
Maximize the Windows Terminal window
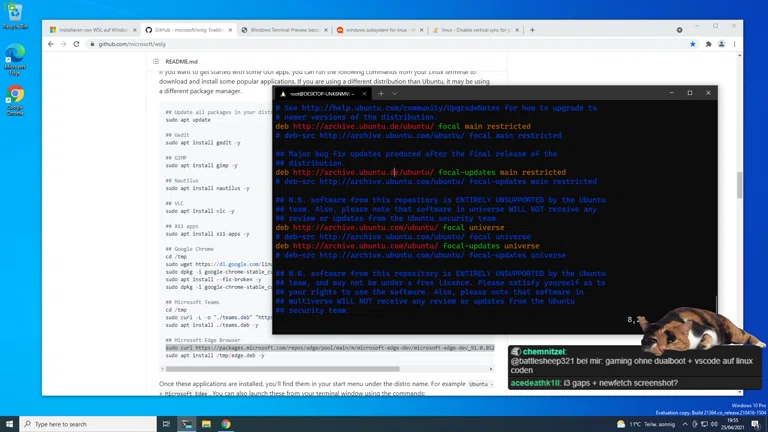(x=690, y=93)
